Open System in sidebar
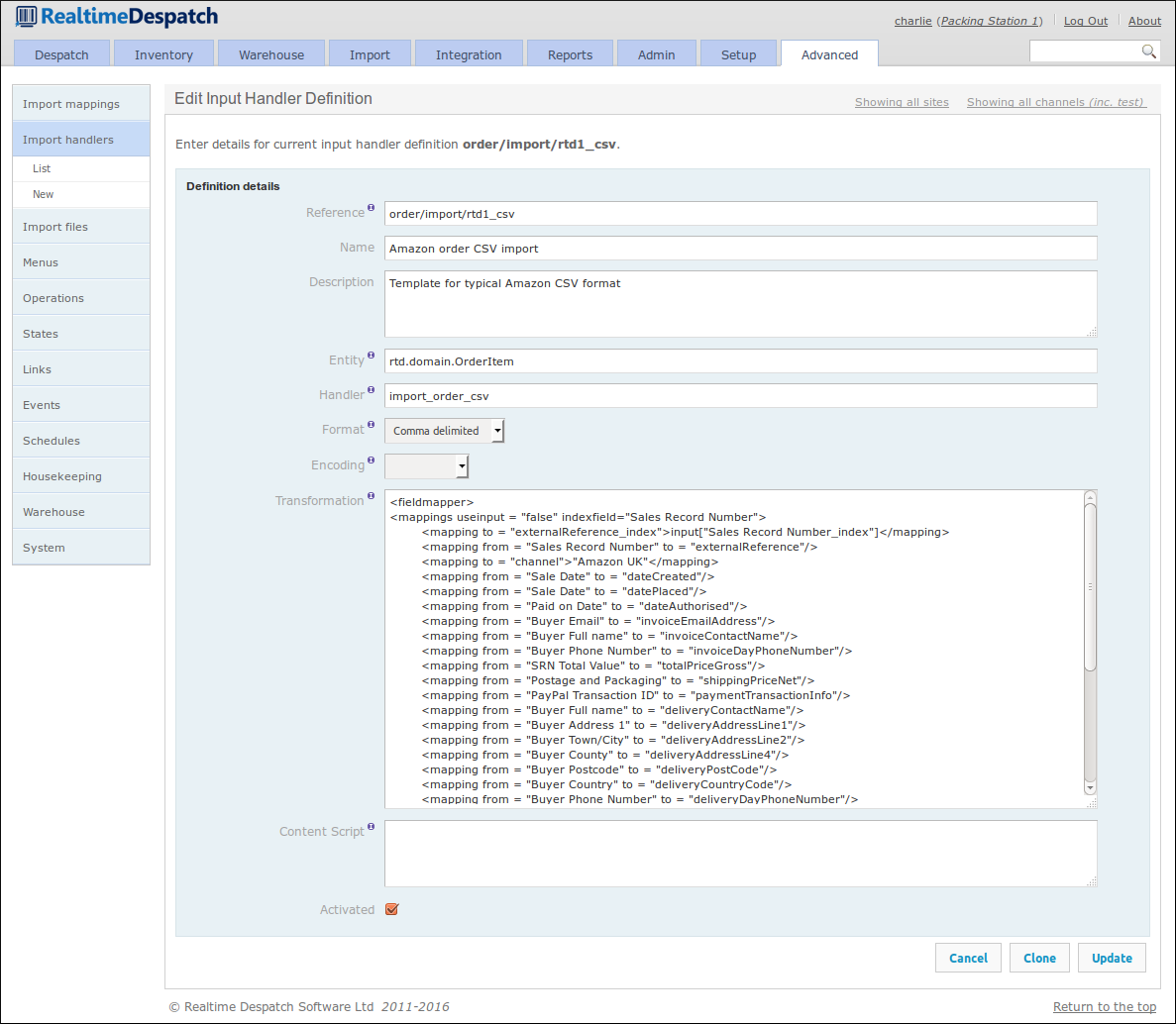Screen dimensions: 1176x1024 click(x=81, y=548)
